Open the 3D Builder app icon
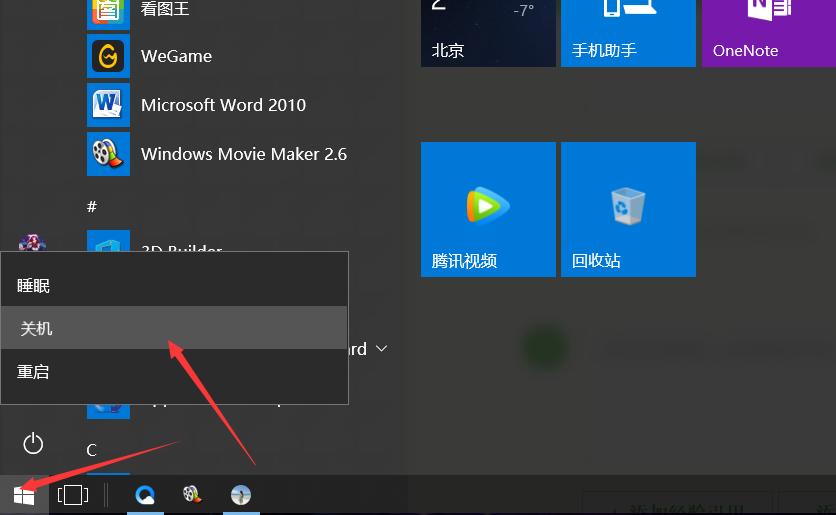The width and height of the screenshot is (836, 515). point(108,241)
